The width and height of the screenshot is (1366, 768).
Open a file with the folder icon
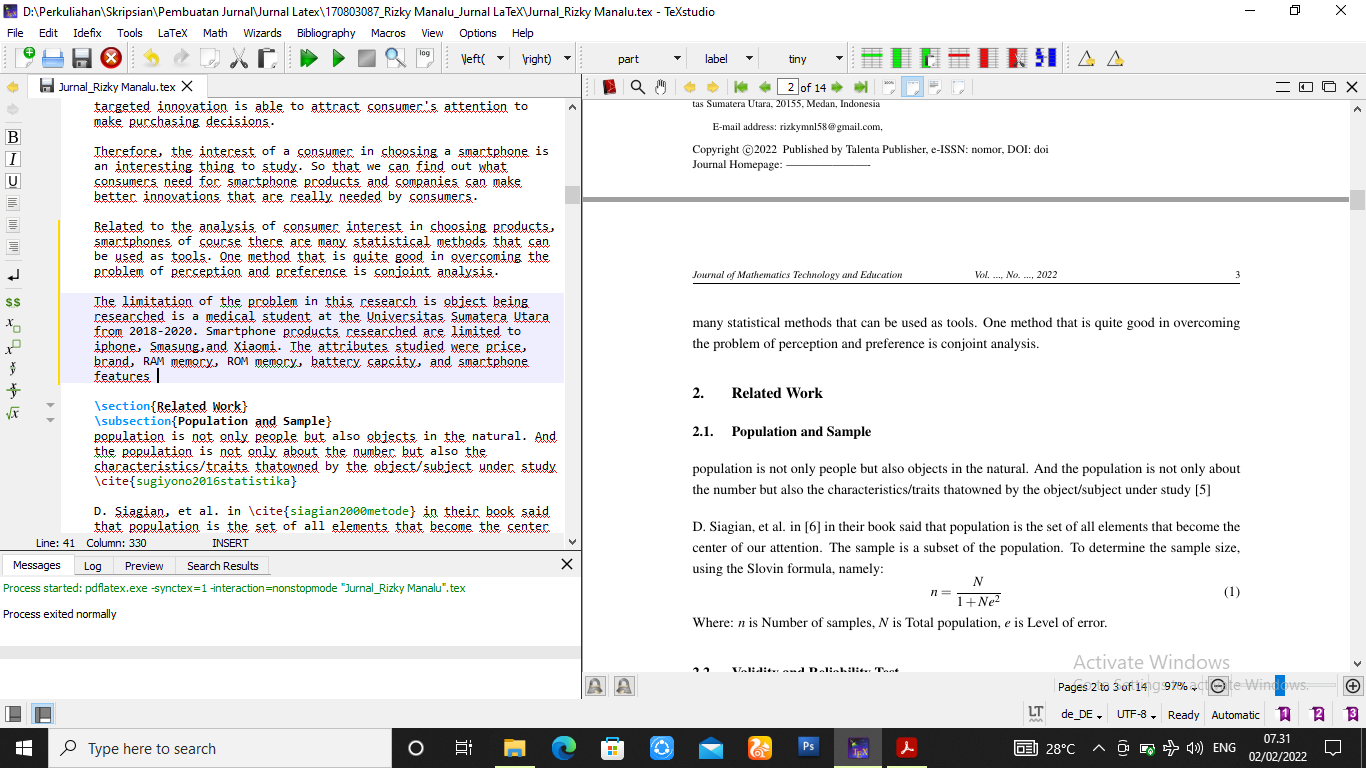(53, 59)
